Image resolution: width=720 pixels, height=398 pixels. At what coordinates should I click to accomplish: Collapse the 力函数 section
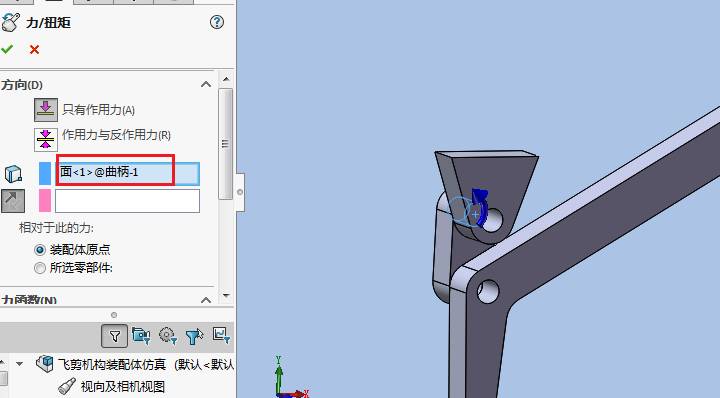206,300
